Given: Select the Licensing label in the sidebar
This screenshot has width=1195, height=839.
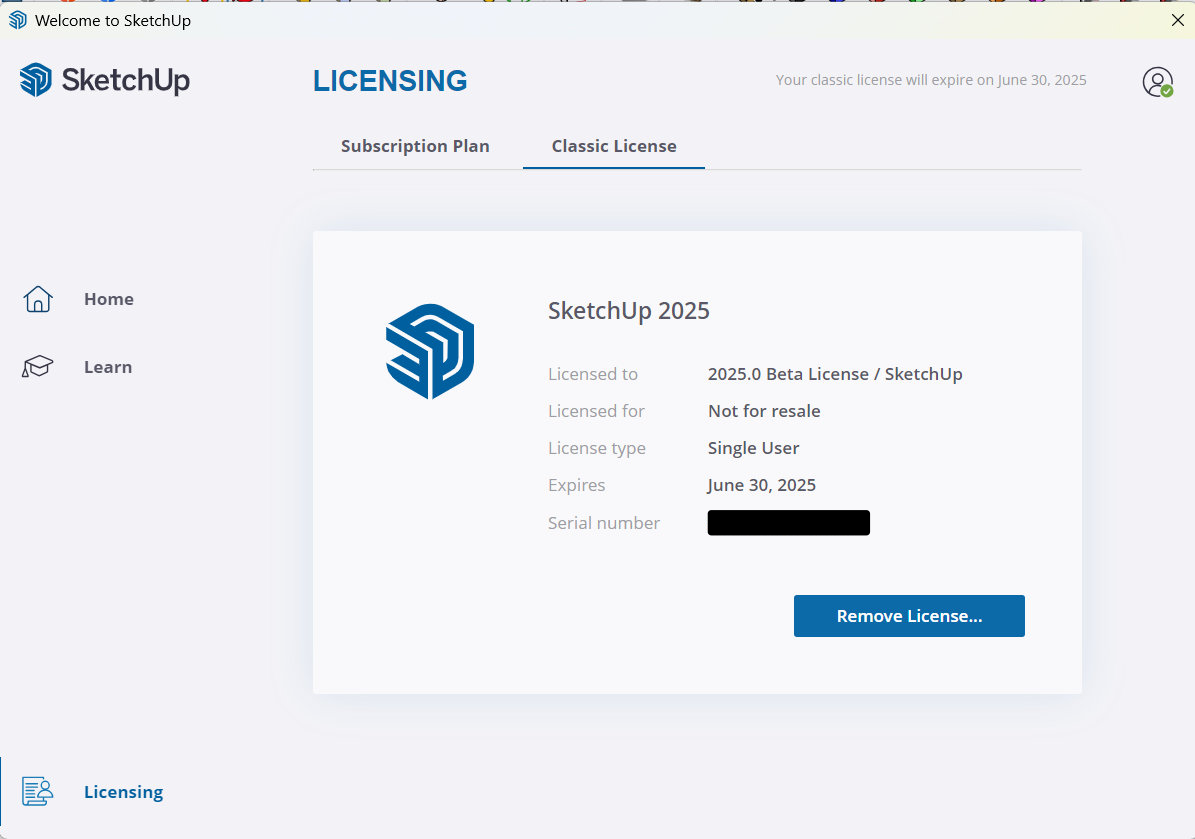Looking at the screenshot, I should click(x=123, y=792).
